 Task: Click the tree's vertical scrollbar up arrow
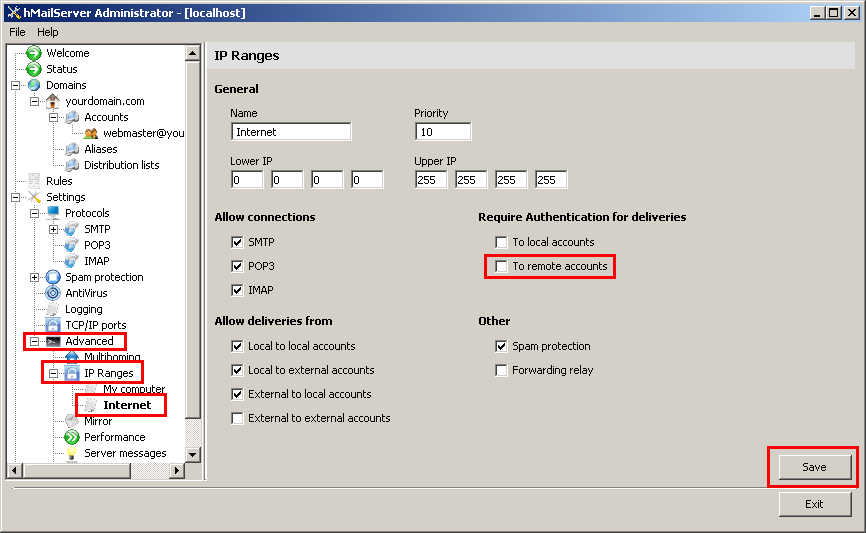pos(192,53)
